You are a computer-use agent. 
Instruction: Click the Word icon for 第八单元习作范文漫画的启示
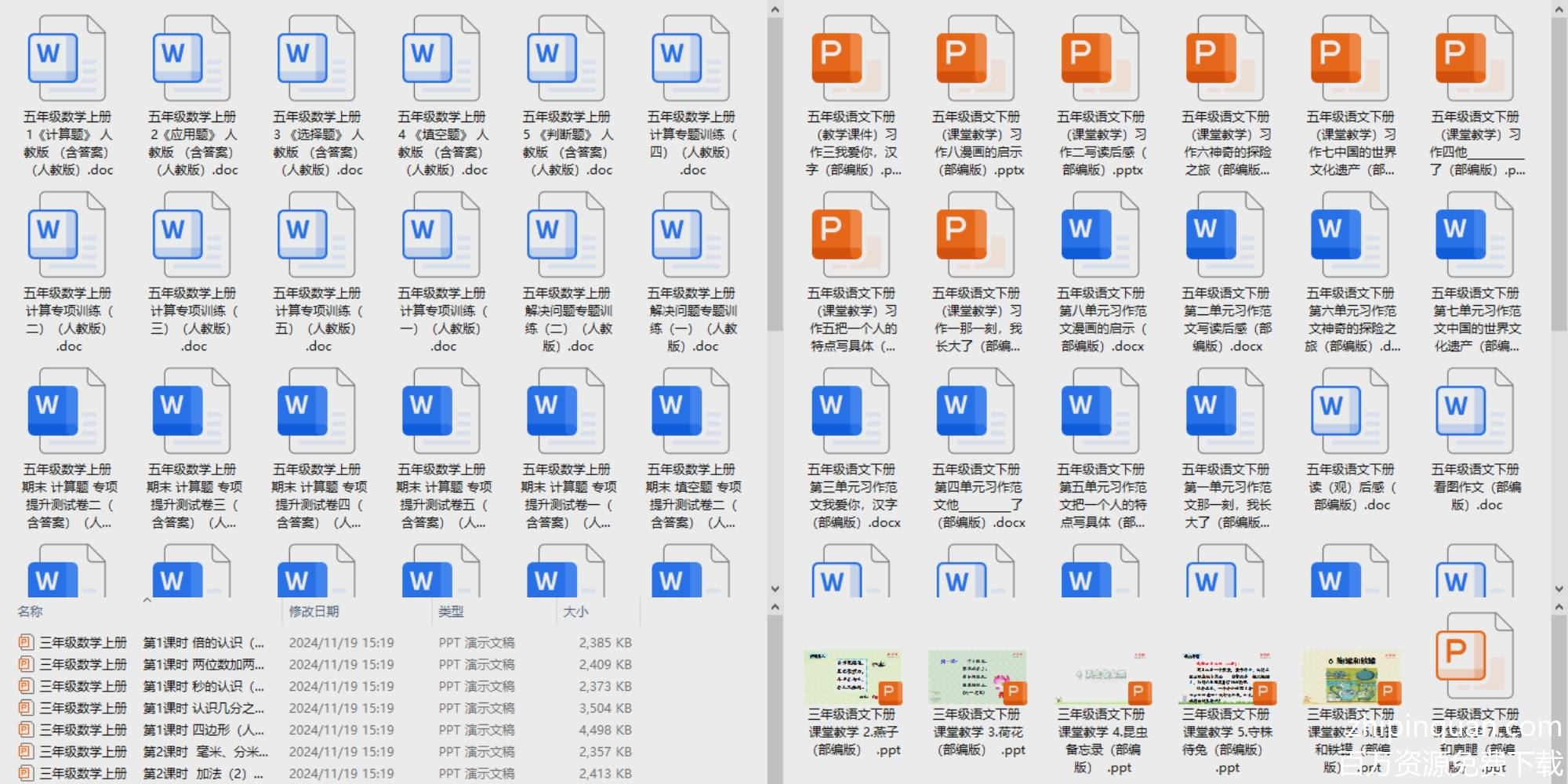pos(1099,235)
